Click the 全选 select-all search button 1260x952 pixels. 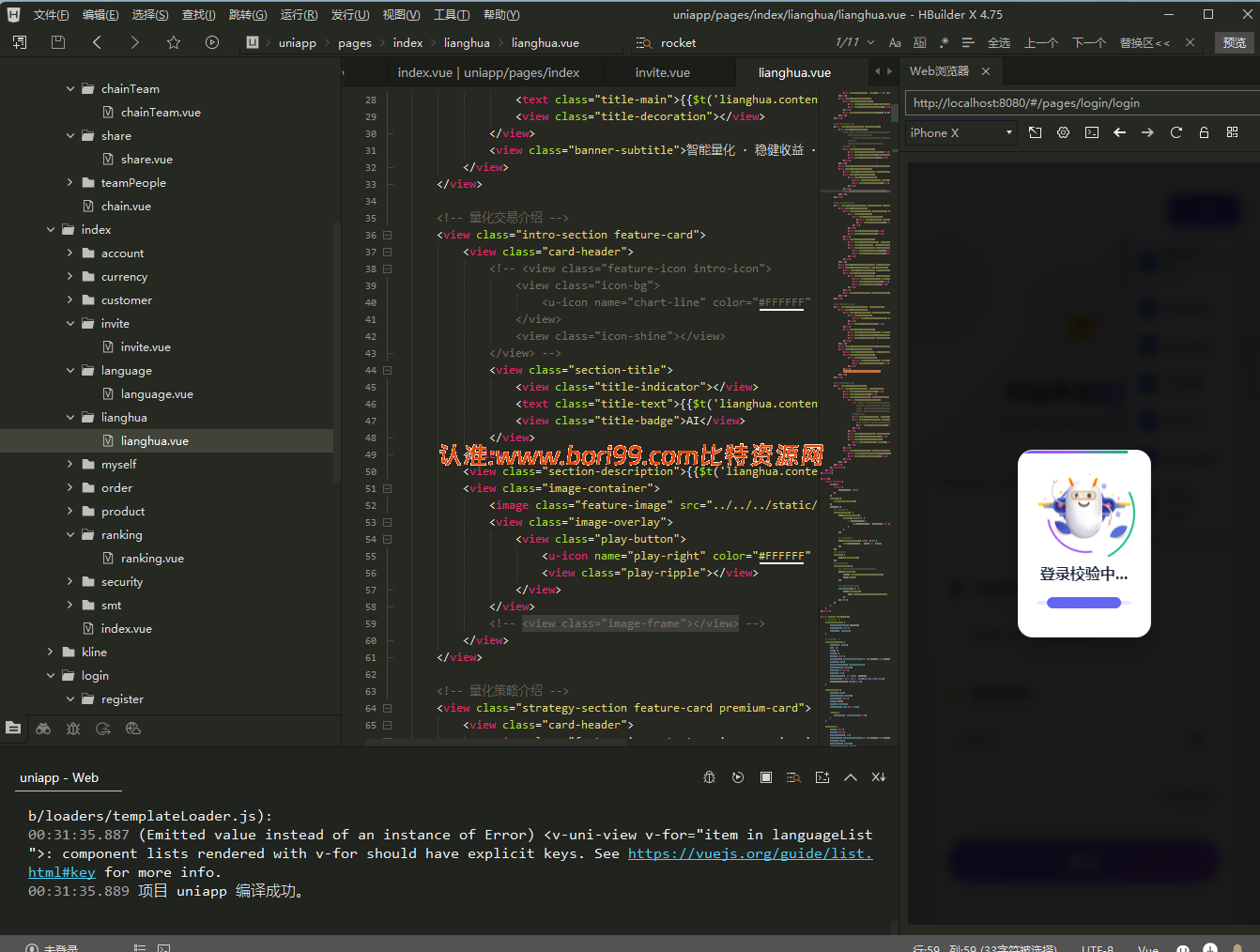pyautogui.click(x=999, y=43)
